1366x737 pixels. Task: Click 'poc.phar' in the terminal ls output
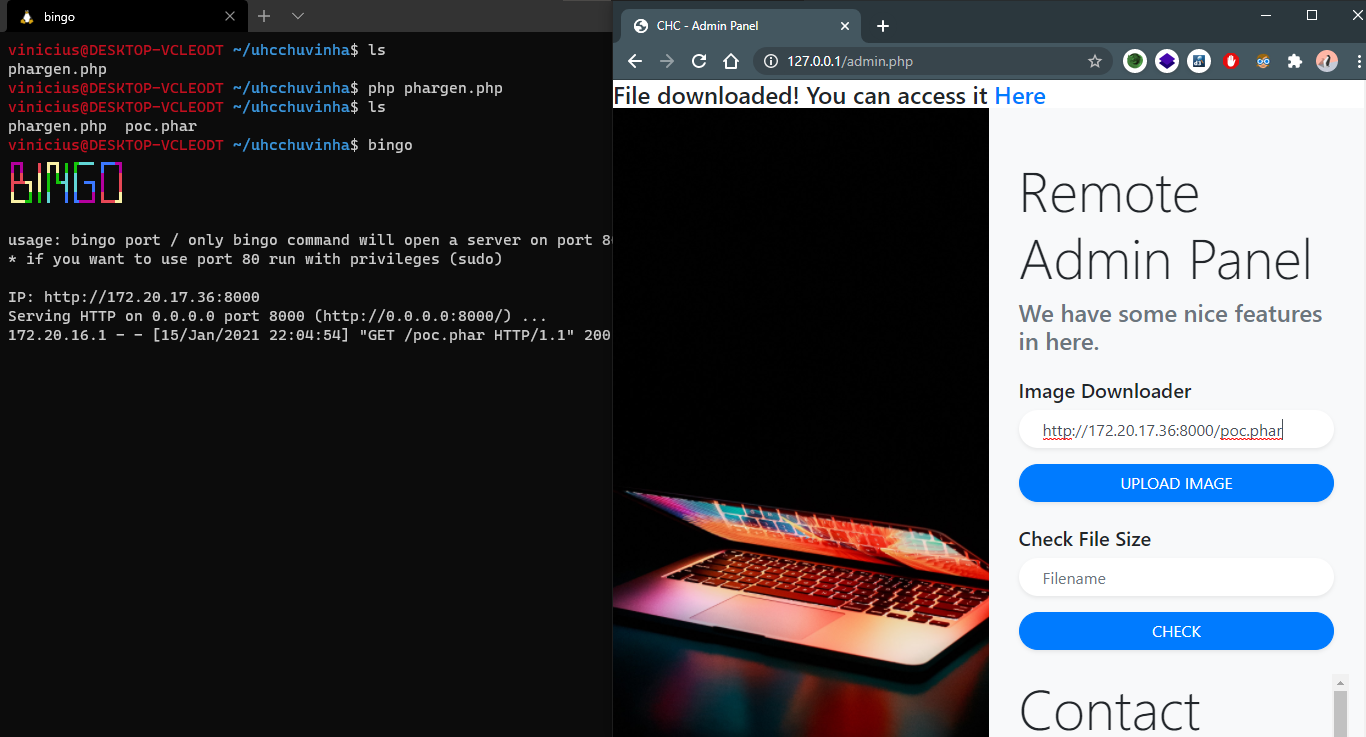161,126
